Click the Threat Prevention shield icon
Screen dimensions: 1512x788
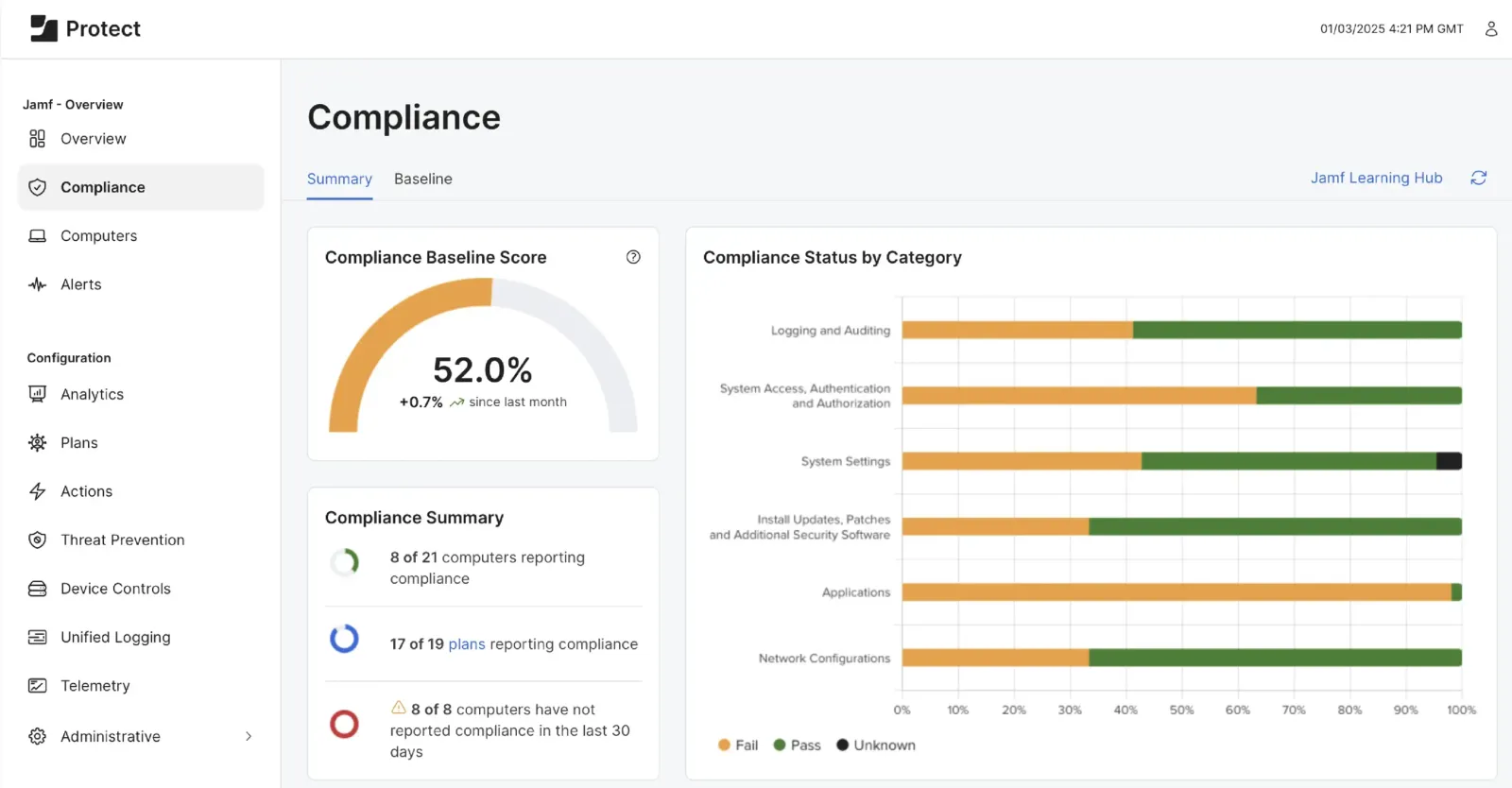coord(37,540)
